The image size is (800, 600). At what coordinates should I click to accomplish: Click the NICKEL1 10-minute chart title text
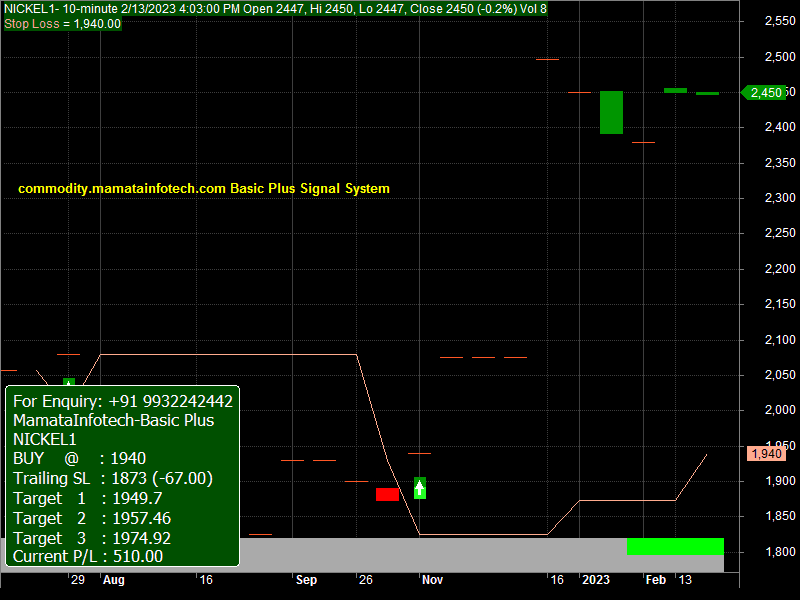click(276, 9)
